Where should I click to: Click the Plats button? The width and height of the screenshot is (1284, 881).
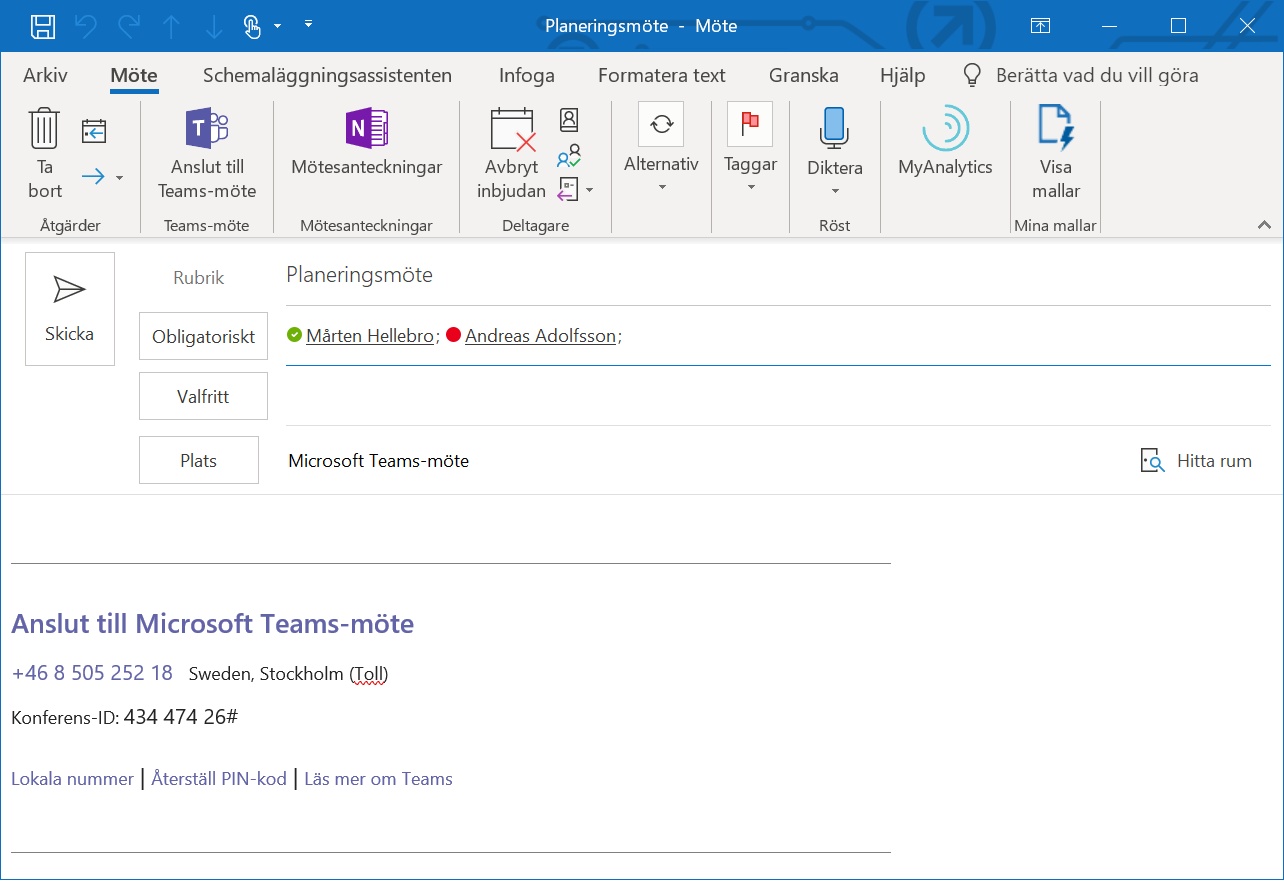tap(199, 460)
